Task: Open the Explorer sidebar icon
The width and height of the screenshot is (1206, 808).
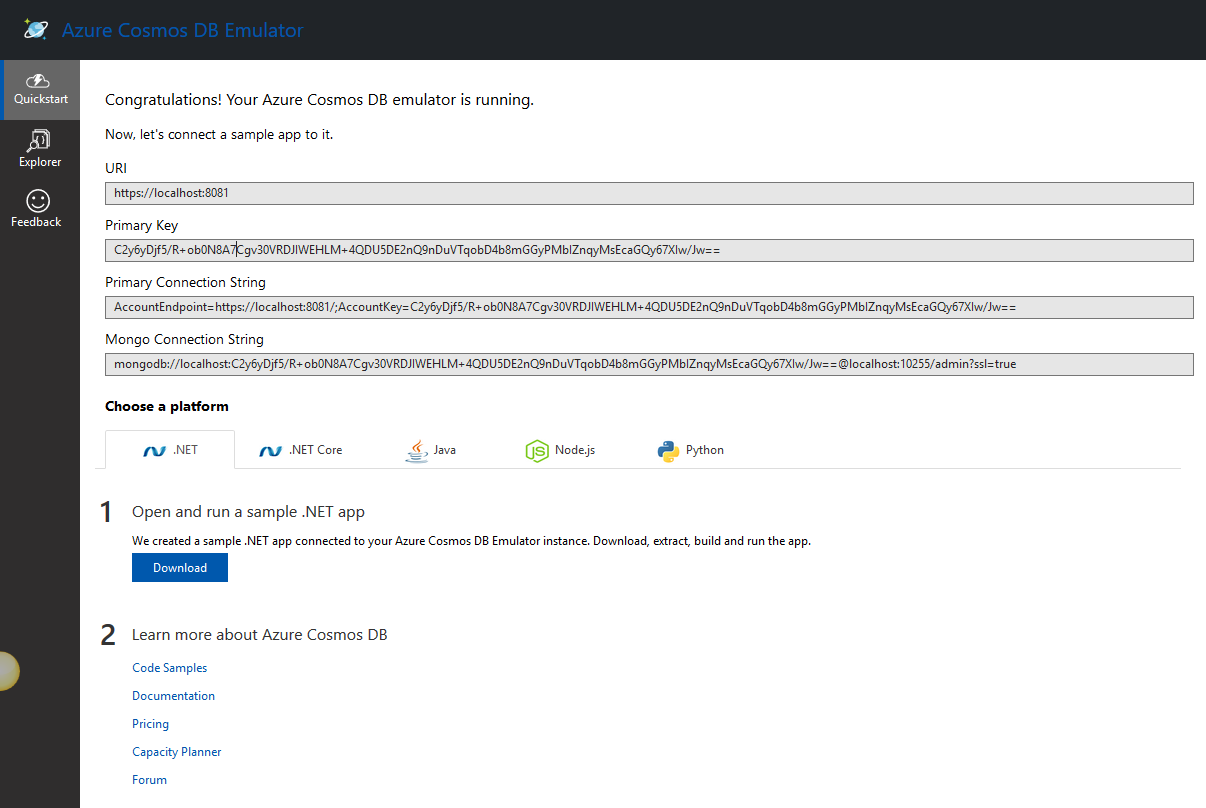Action: (40, 140)
